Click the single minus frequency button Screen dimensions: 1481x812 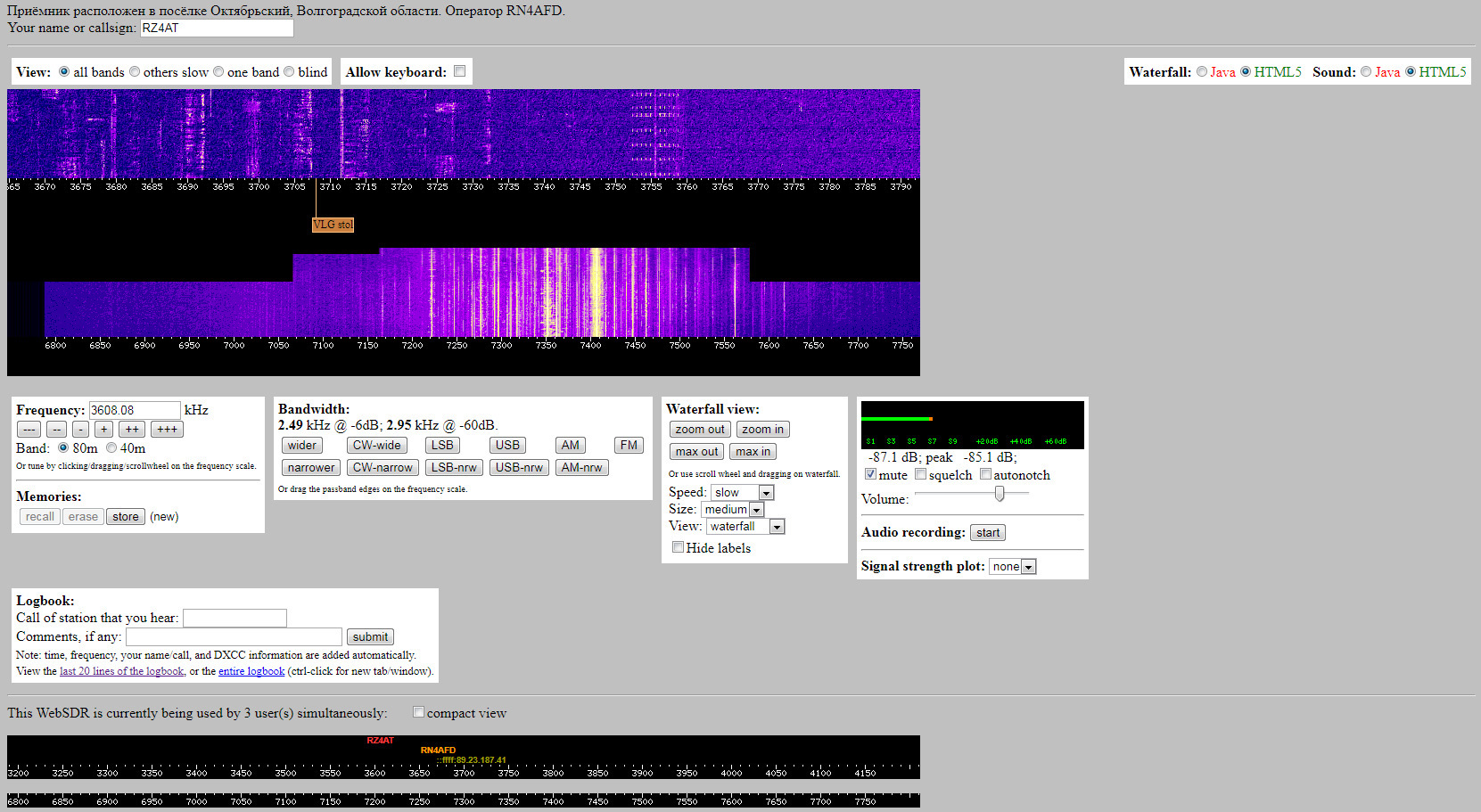tap(80, 430)
